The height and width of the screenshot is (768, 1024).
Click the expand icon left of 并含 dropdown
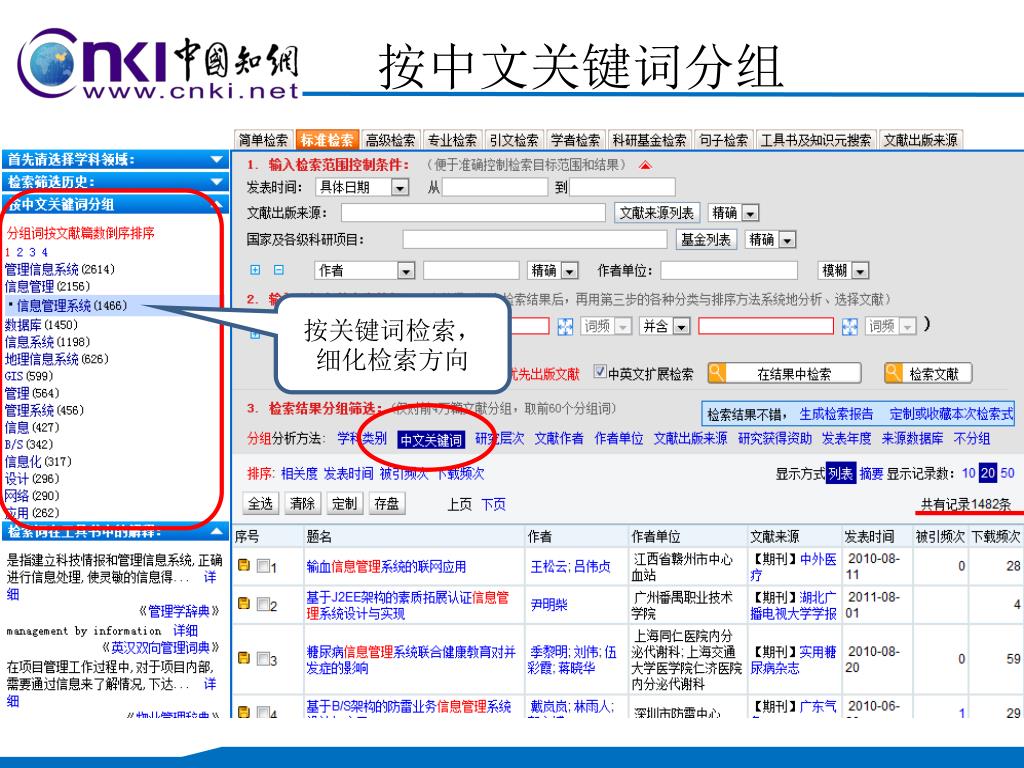pos(566,326)
